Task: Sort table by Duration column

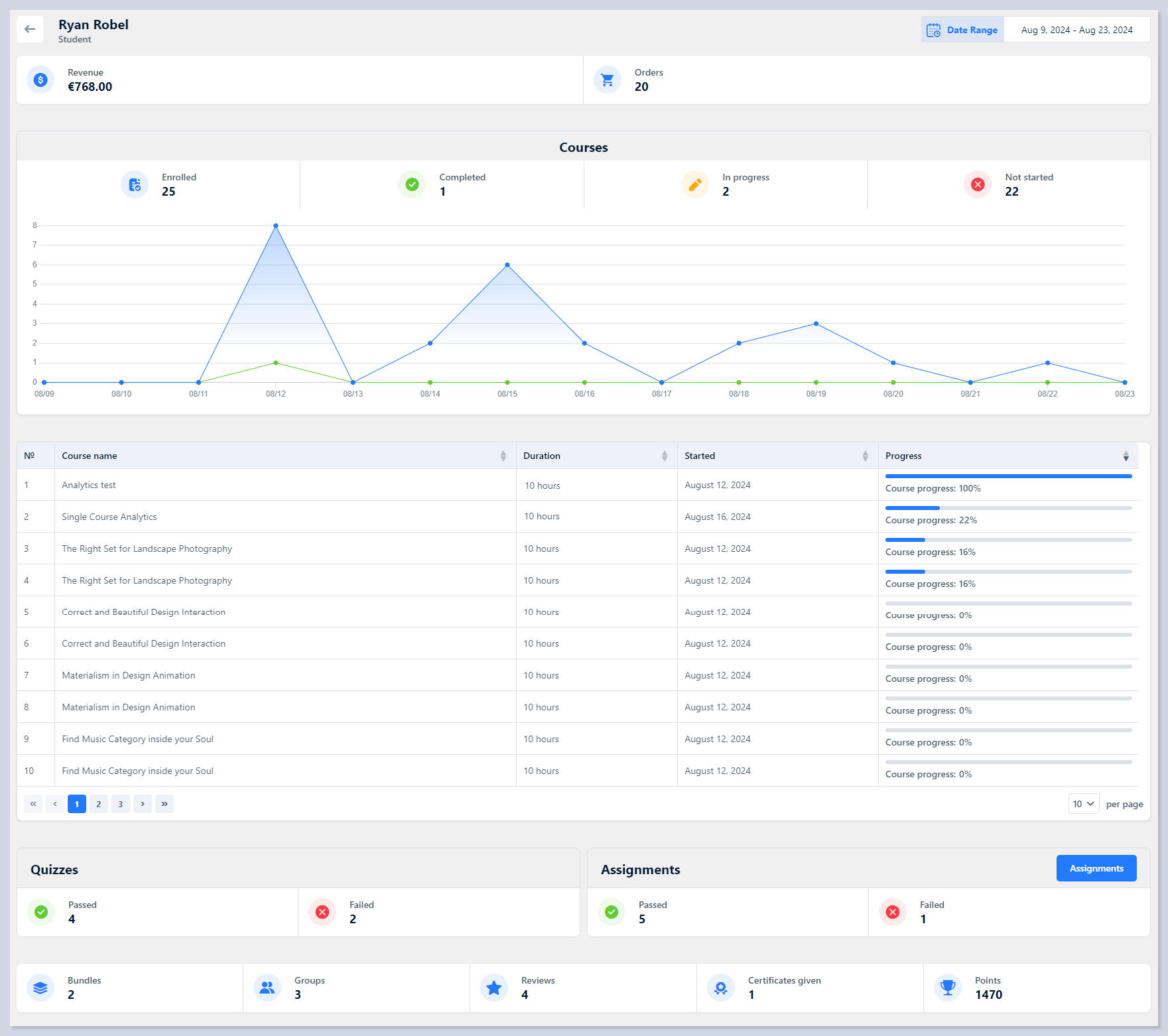Action: pos(664,456)
